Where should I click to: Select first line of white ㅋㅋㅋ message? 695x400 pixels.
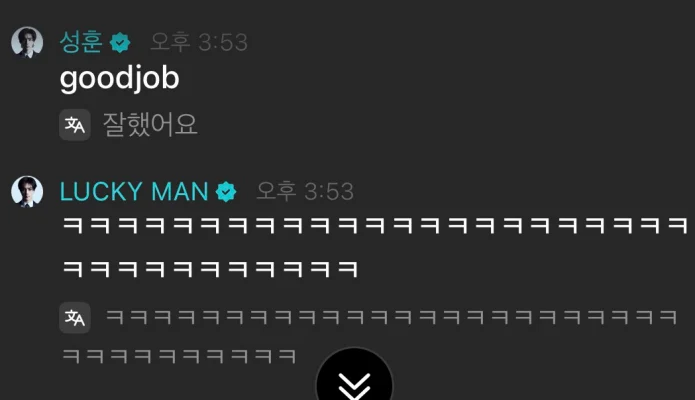[x=375, y=225]
